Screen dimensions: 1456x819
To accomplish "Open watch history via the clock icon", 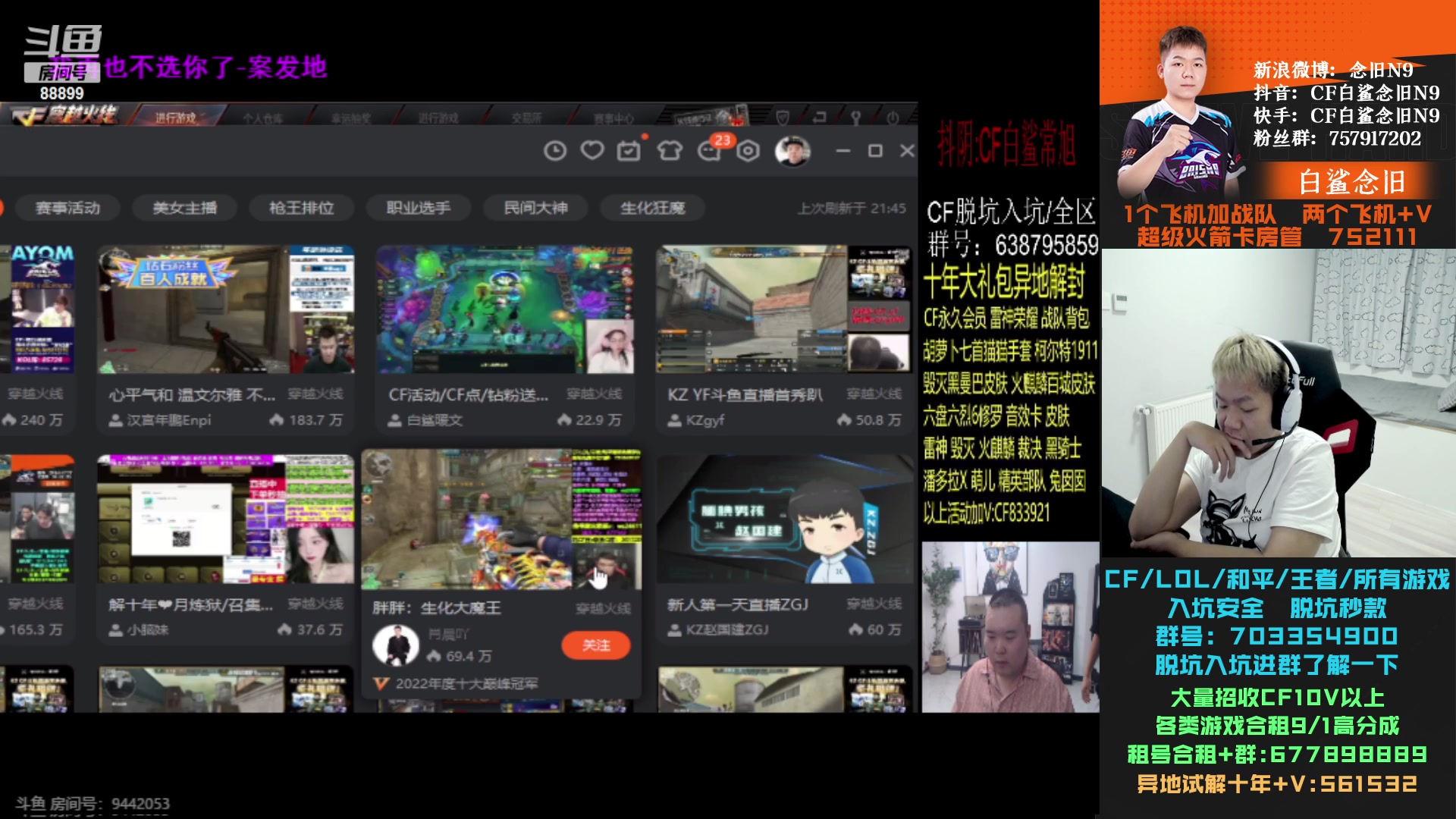I will [555, 150].
